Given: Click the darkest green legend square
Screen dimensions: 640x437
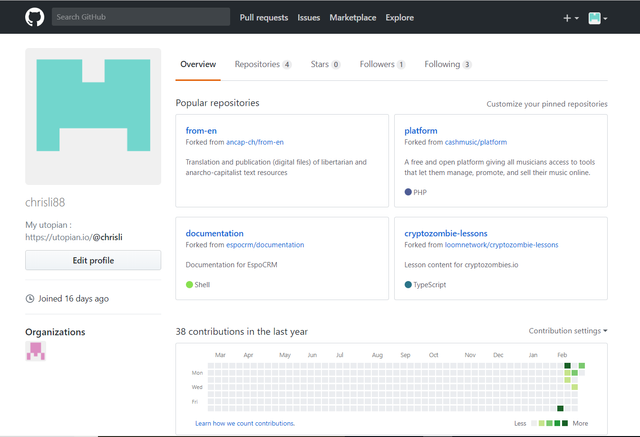Looking at the screenshot, I should point(565,423).
